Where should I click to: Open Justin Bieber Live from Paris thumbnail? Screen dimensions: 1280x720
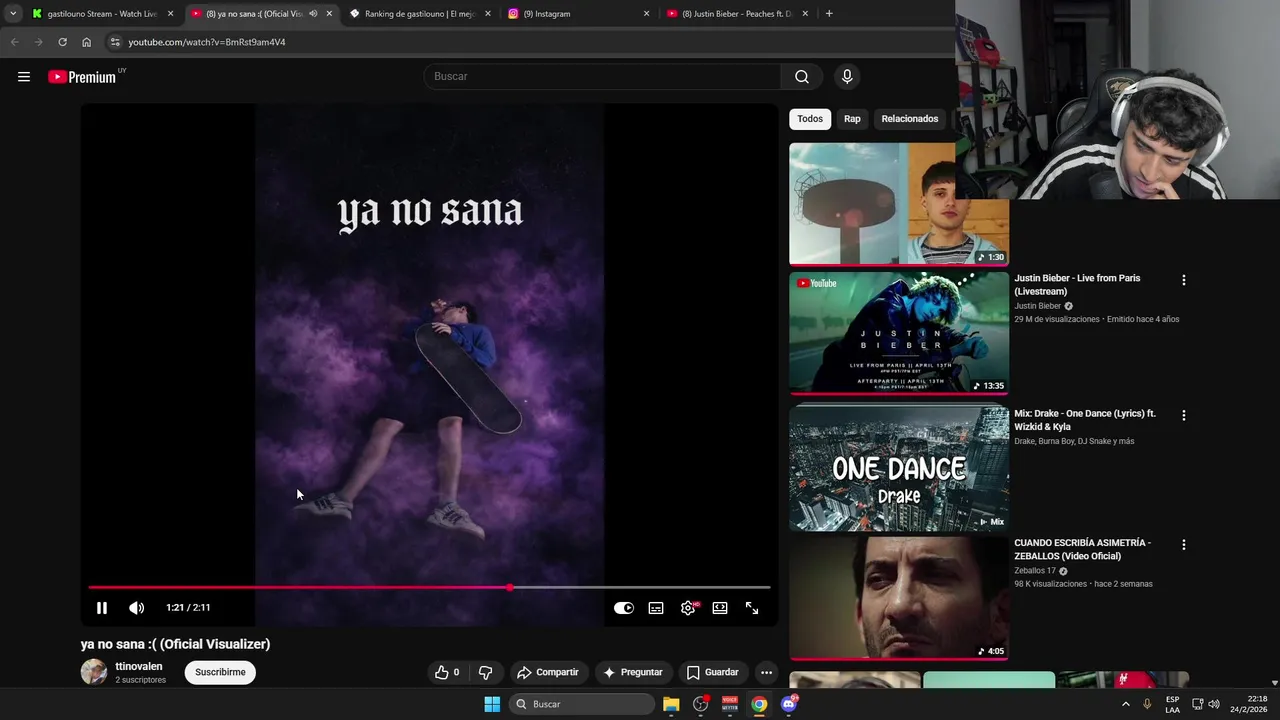tap(899, 333)
